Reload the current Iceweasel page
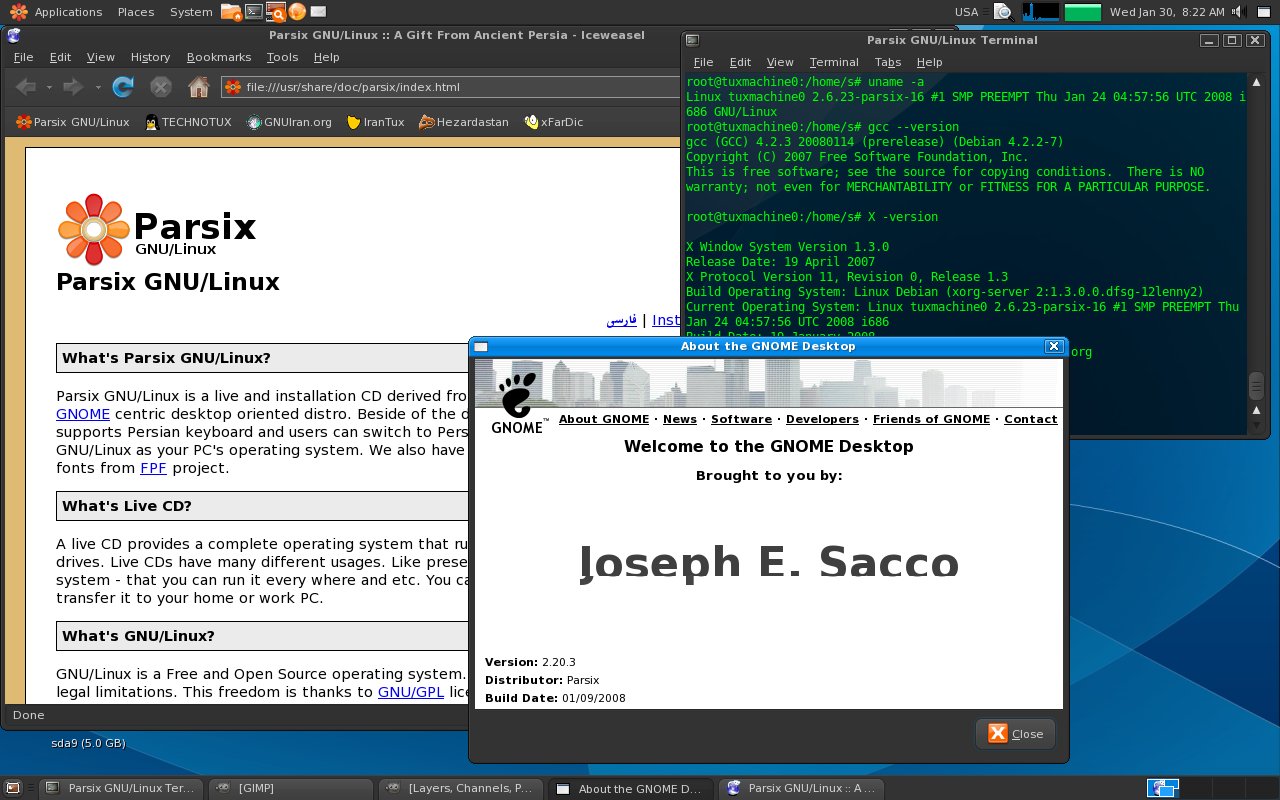This screenshot has width=1280, height=800. 123,87
